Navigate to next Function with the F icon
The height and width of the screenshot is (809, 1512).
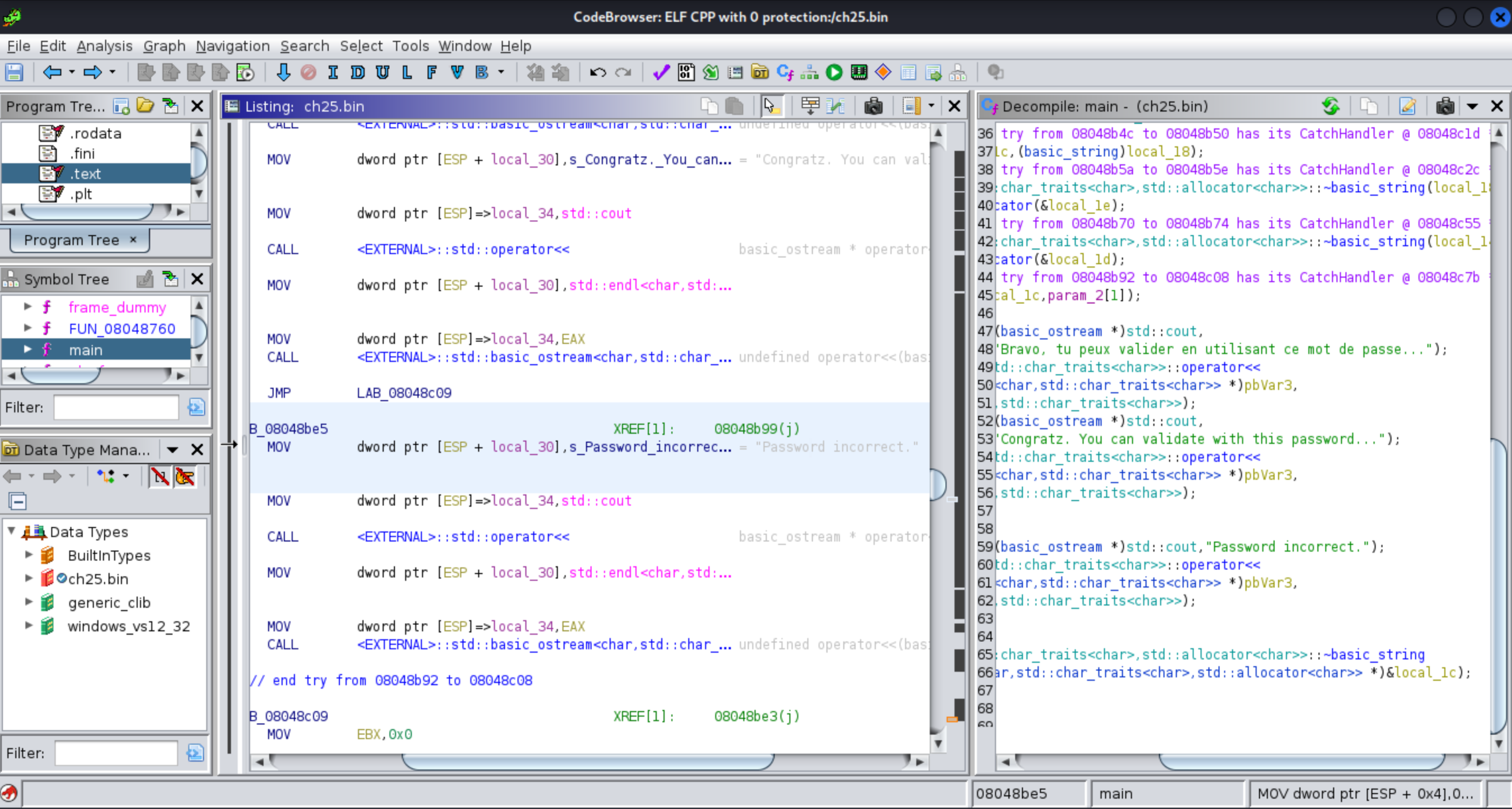pyautogui.click(x=432, y=72)
